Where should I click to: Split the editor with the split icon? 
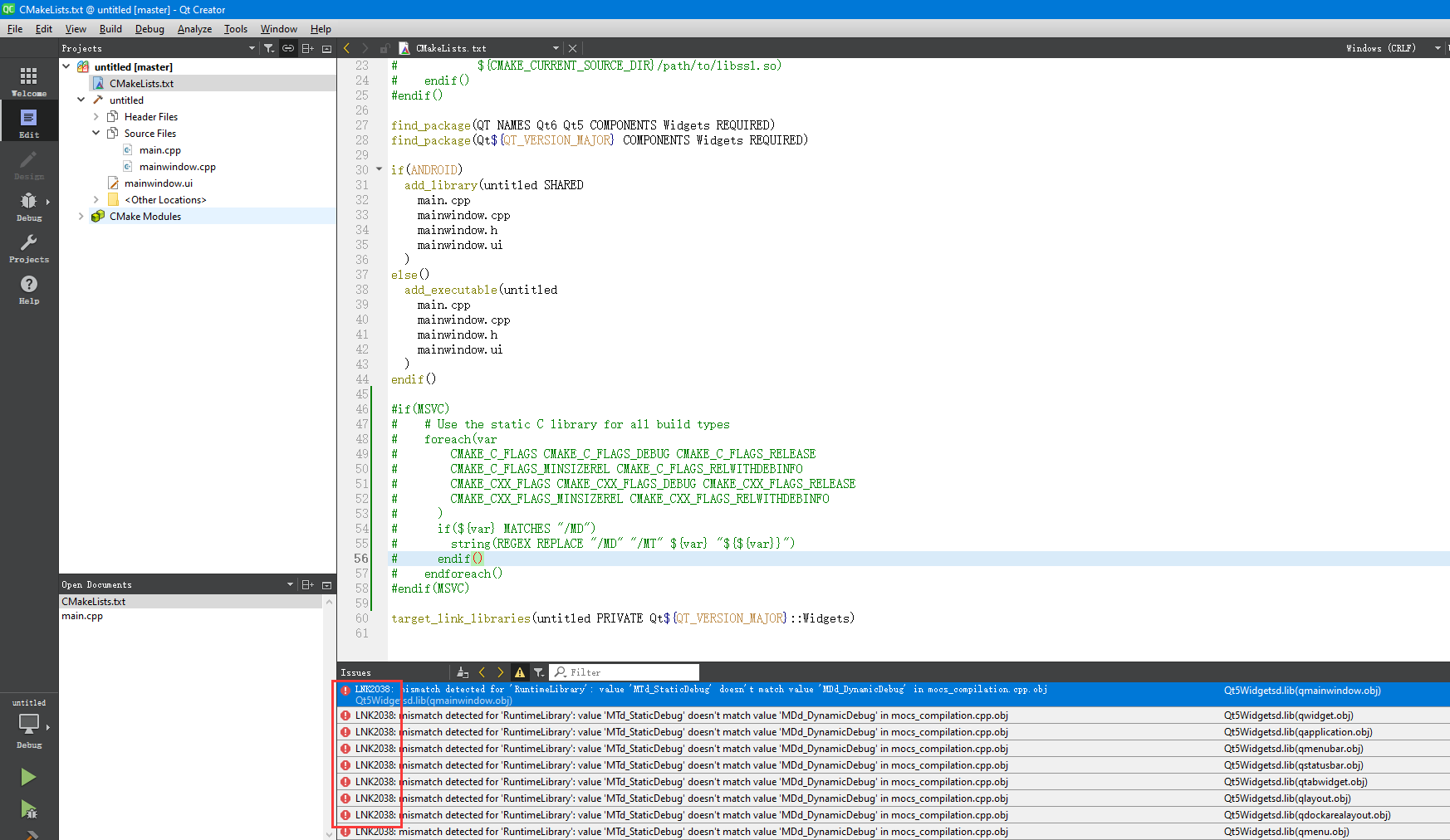click(307, 48)
